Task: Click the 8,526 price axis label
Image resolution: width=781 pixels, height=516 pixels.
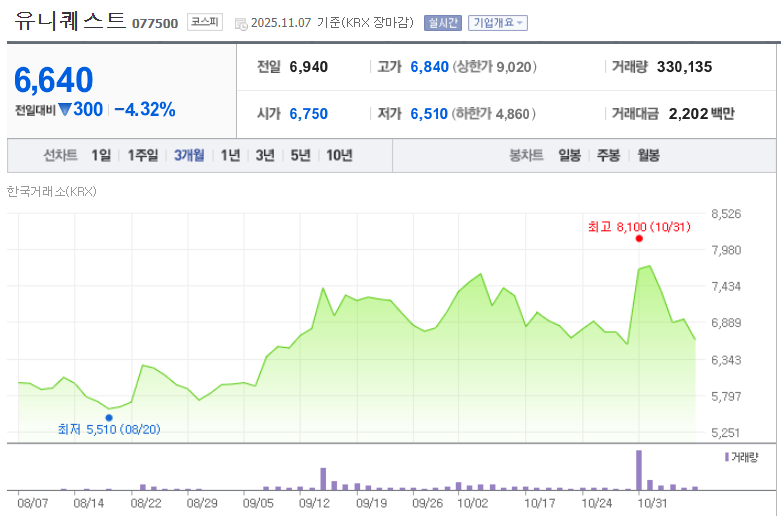Action: (x=726, y=214)
